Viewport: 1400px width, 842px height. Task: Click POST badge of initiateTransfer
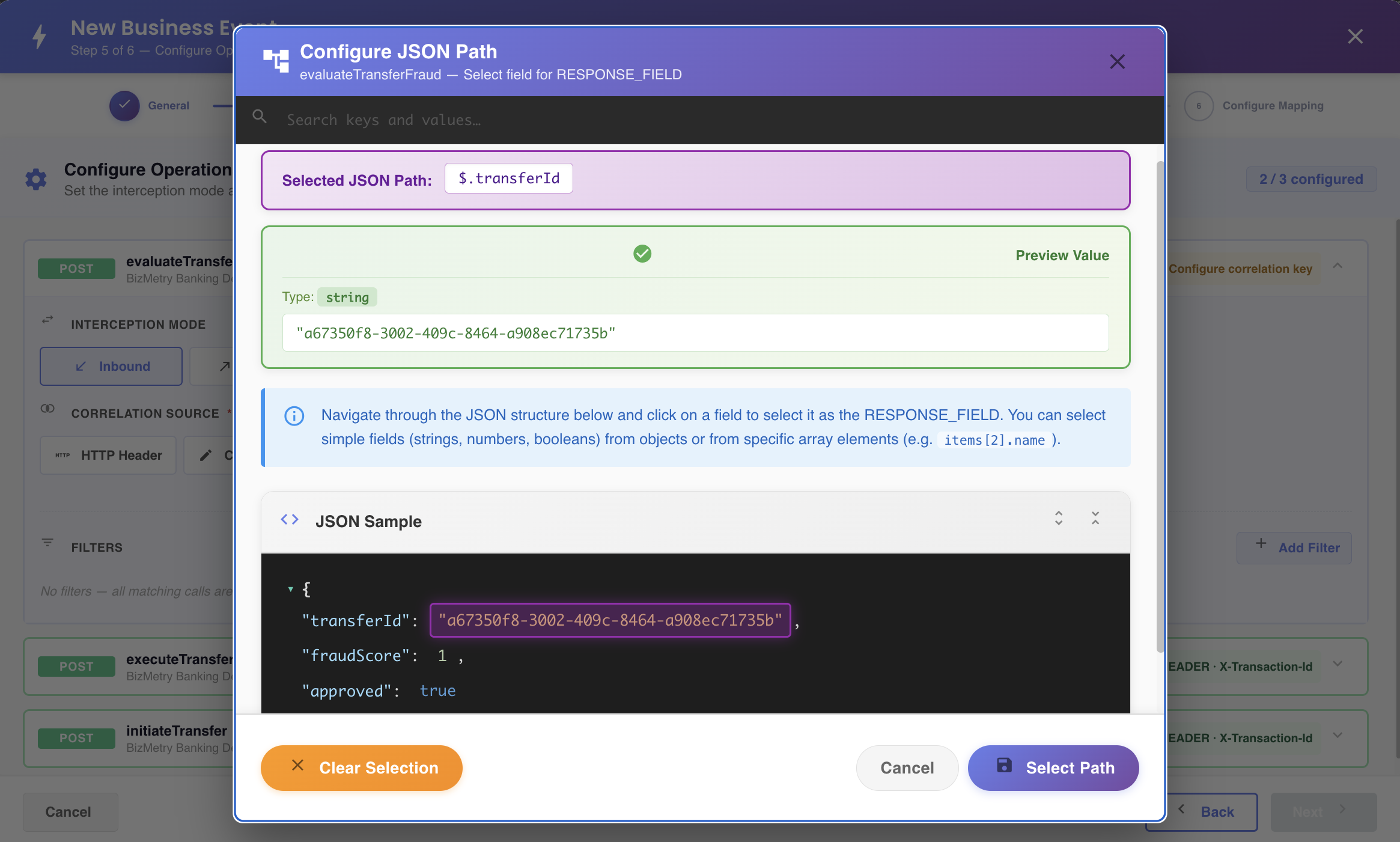click(x=76, y=738)
